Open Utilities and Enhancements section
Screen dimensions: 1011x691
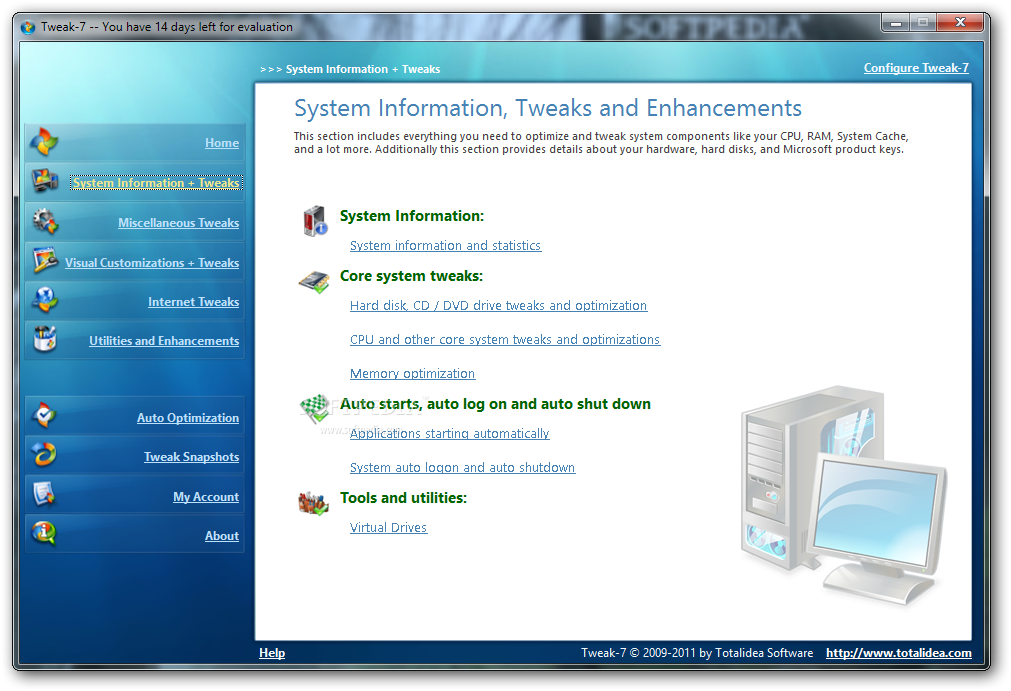click(164, 341)
